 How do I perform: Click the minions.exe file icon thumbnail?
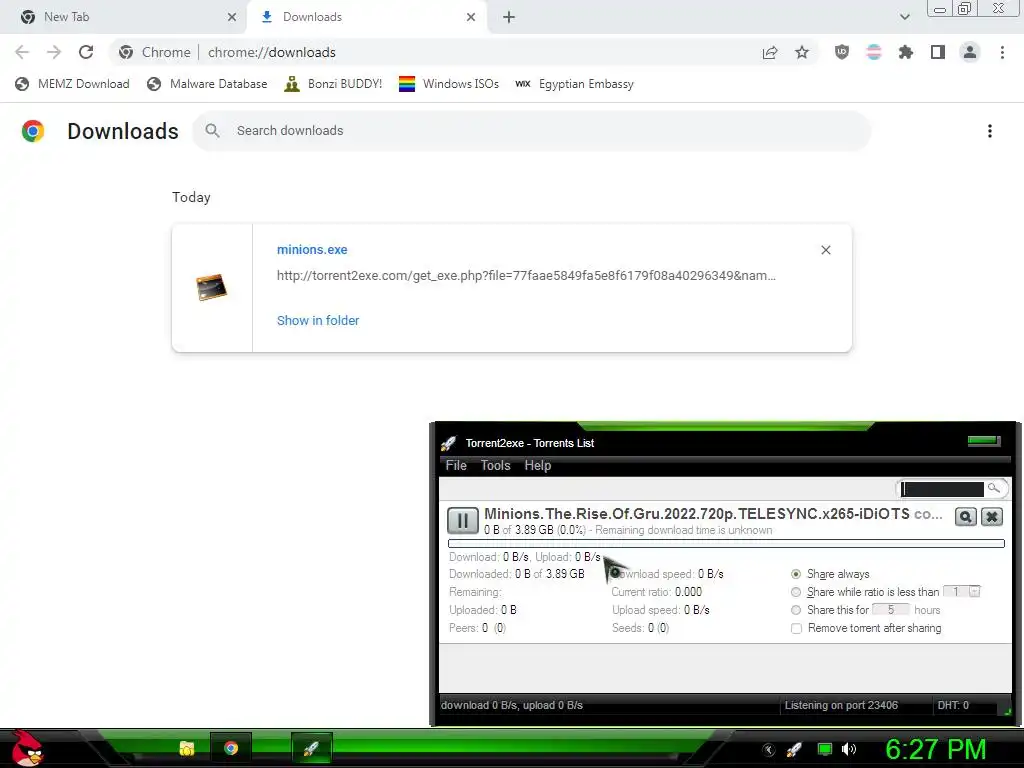pos(212,287)
